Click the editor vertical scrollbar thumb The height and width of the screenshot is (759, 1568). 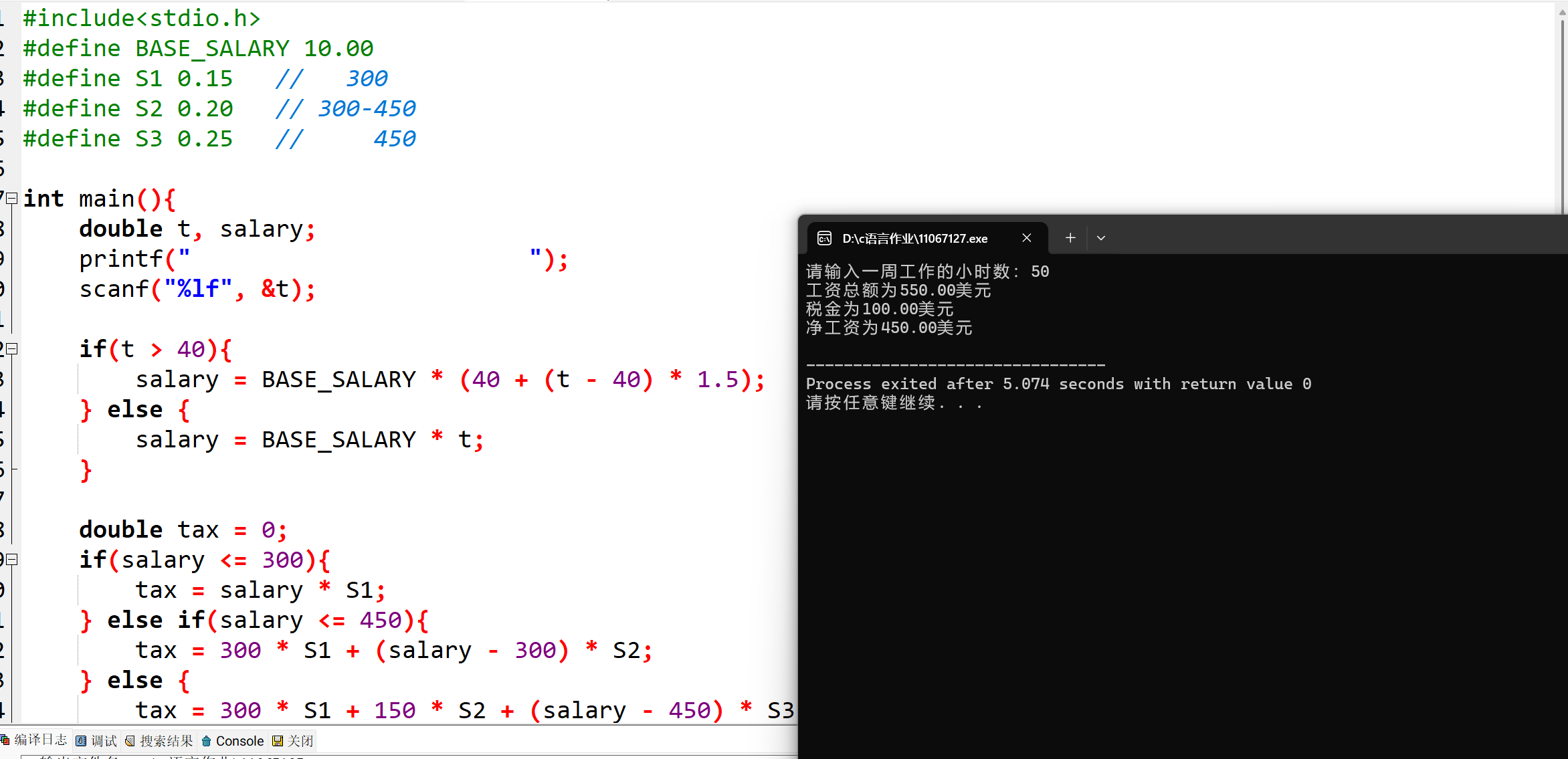(1563, 114)
